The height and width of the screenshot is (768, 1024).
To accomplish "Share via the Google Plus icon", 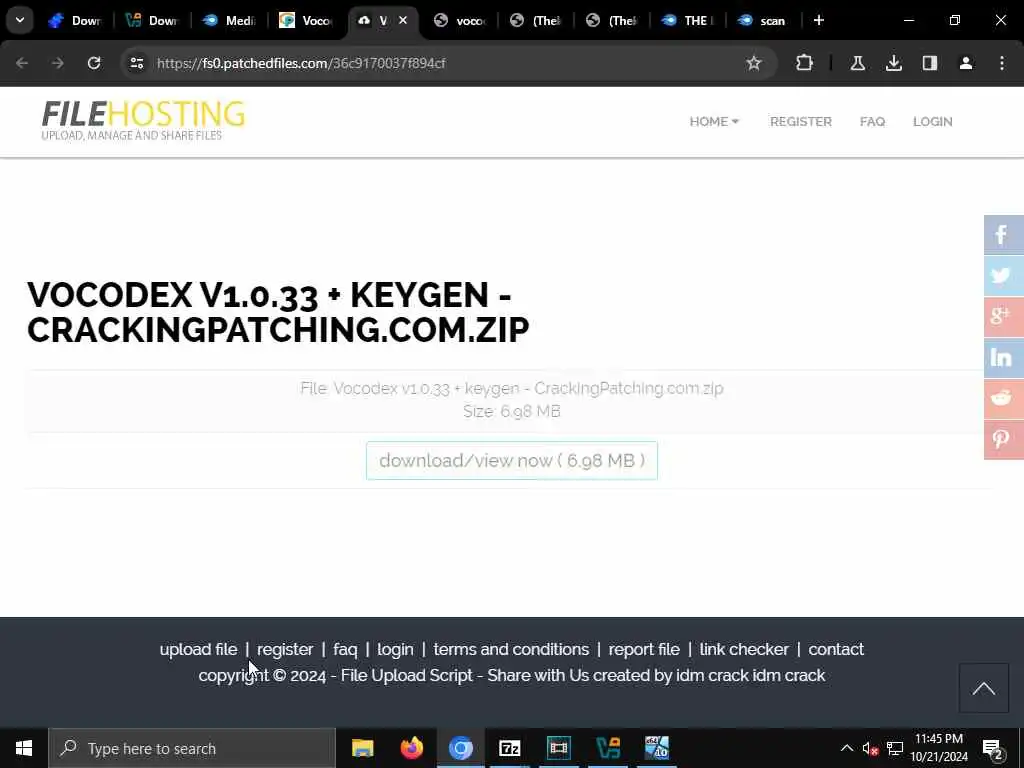I will pos(1004,317).
